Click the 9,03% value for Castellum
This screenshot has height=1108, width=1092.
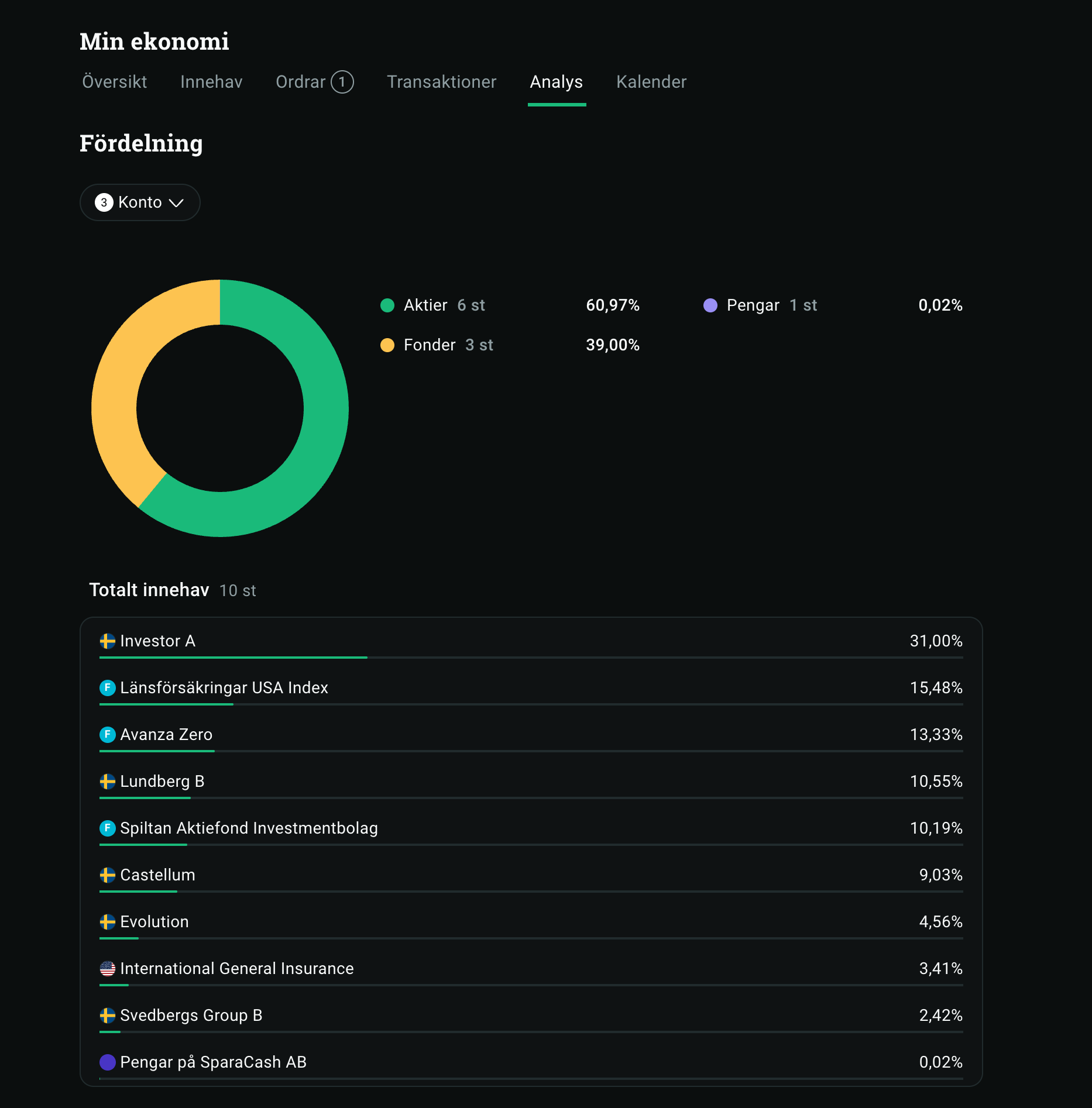(x=941, y=875)
